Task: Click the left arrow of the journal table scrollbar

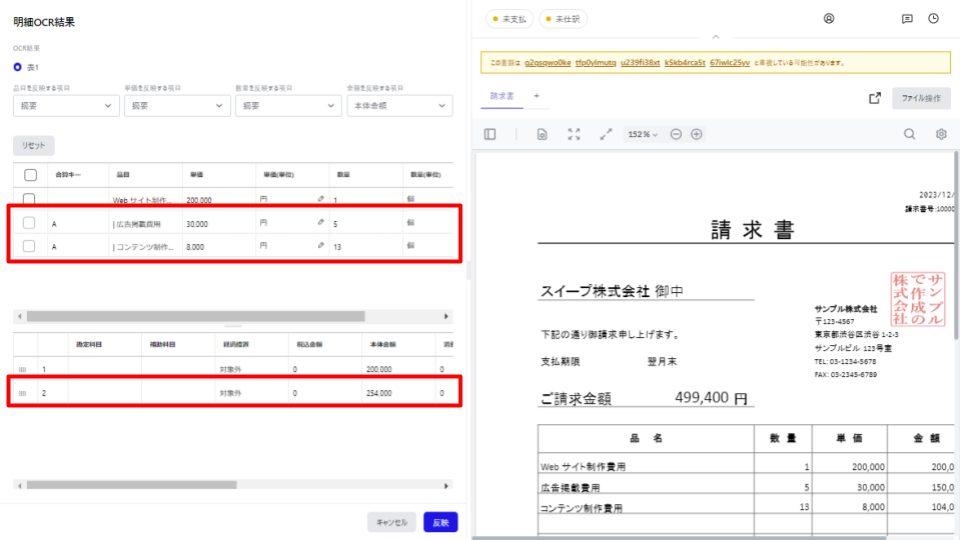Action: (20, 486)
